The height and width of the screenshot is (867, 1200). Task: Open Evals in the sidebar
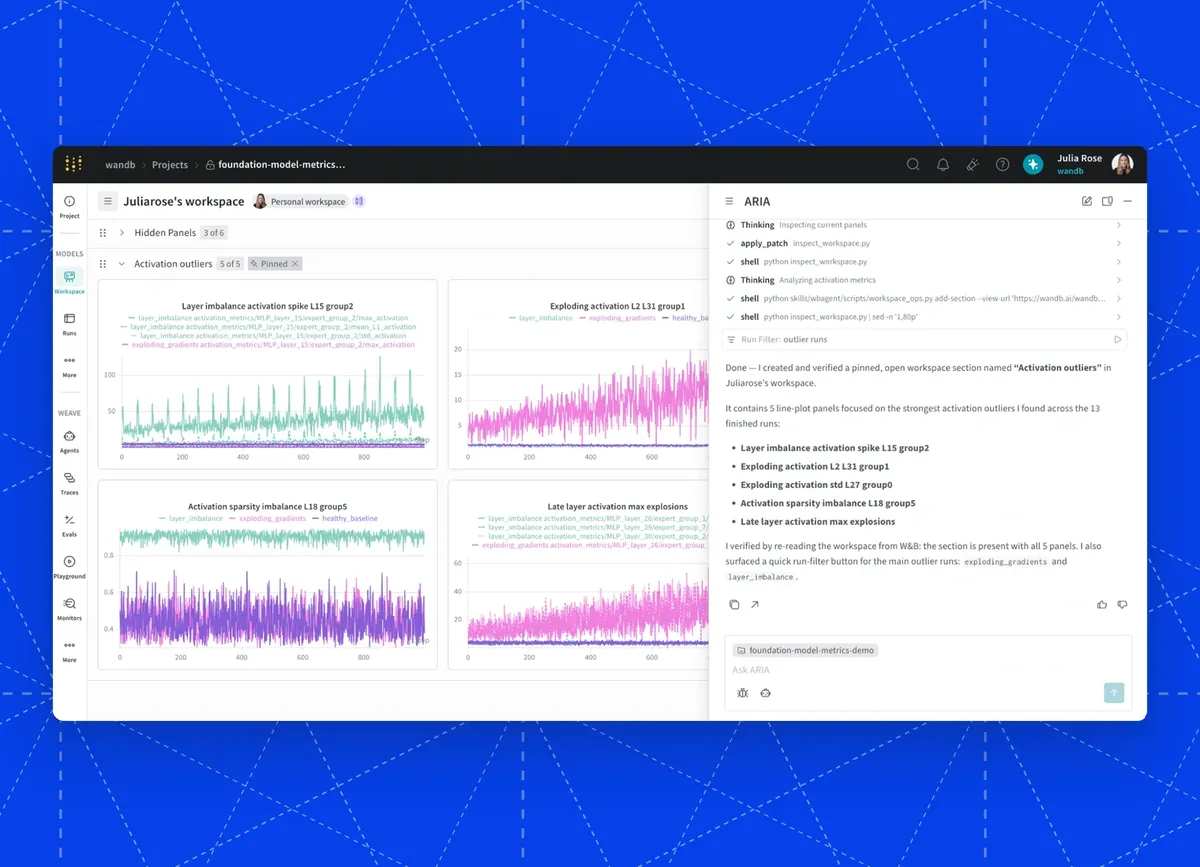[x=69, y=526]
